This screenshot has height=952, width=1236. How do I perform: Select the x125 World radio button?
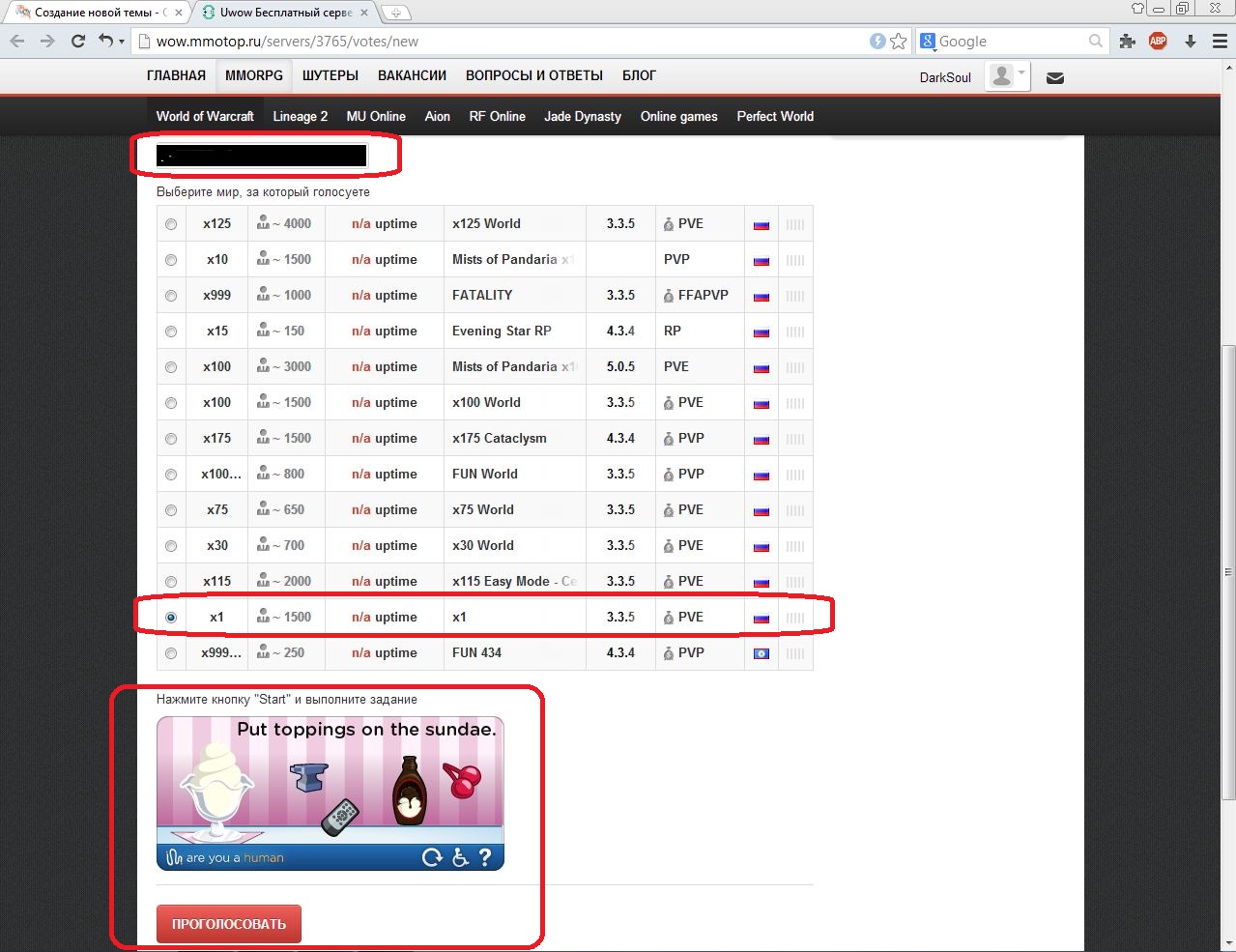coord(171,224)
